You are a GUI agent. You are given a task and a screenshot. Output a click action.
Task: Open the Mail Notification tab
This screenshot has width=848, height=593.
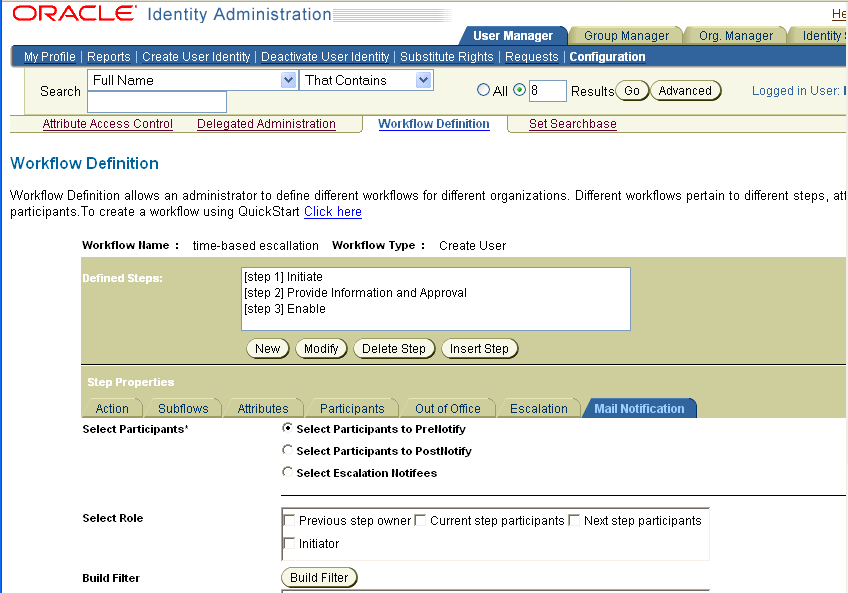(x=639, y=408)
